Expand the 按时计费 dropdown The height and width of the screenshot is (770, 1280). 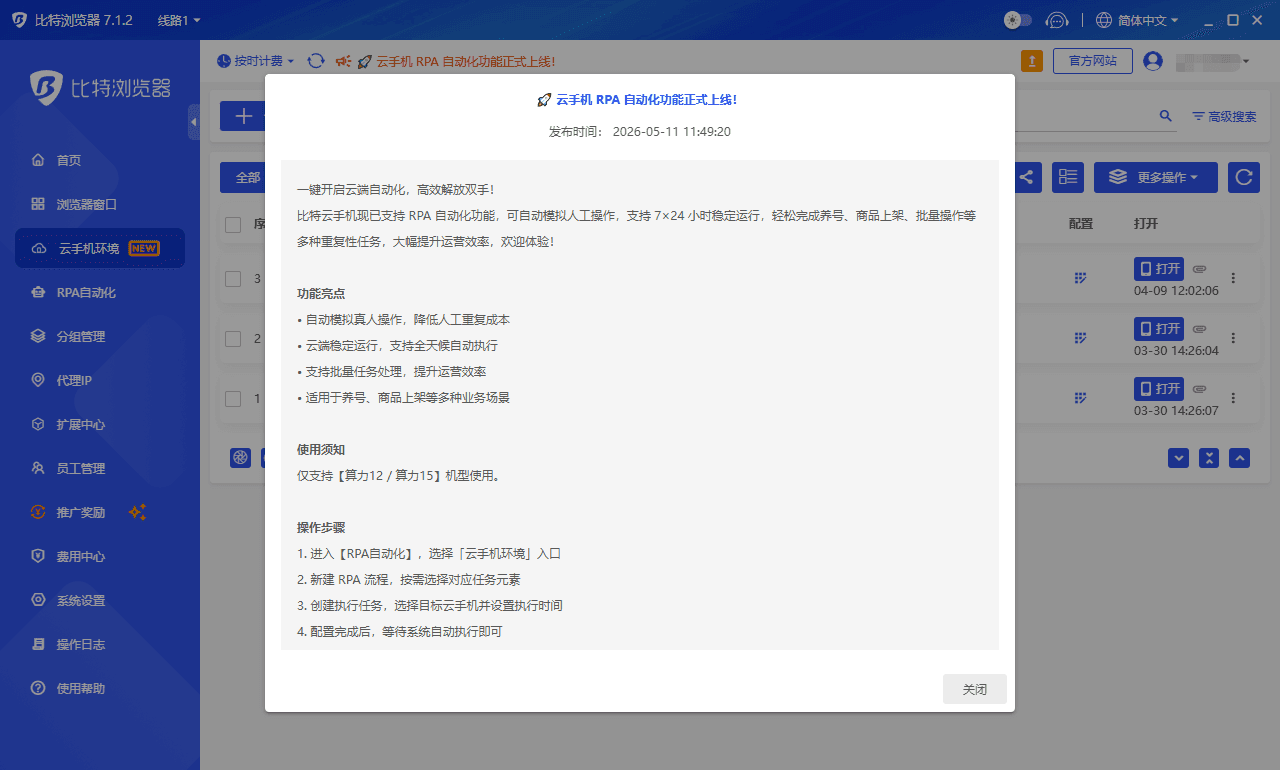pyautogui.click(x=256, y=61)
